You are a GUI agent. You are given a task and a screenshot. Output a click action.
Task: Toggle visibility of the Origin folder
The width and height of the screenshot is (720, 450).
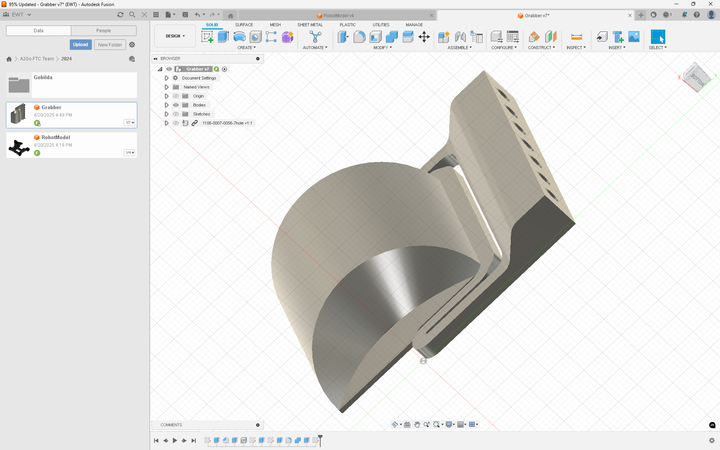(x=176, y=96)
